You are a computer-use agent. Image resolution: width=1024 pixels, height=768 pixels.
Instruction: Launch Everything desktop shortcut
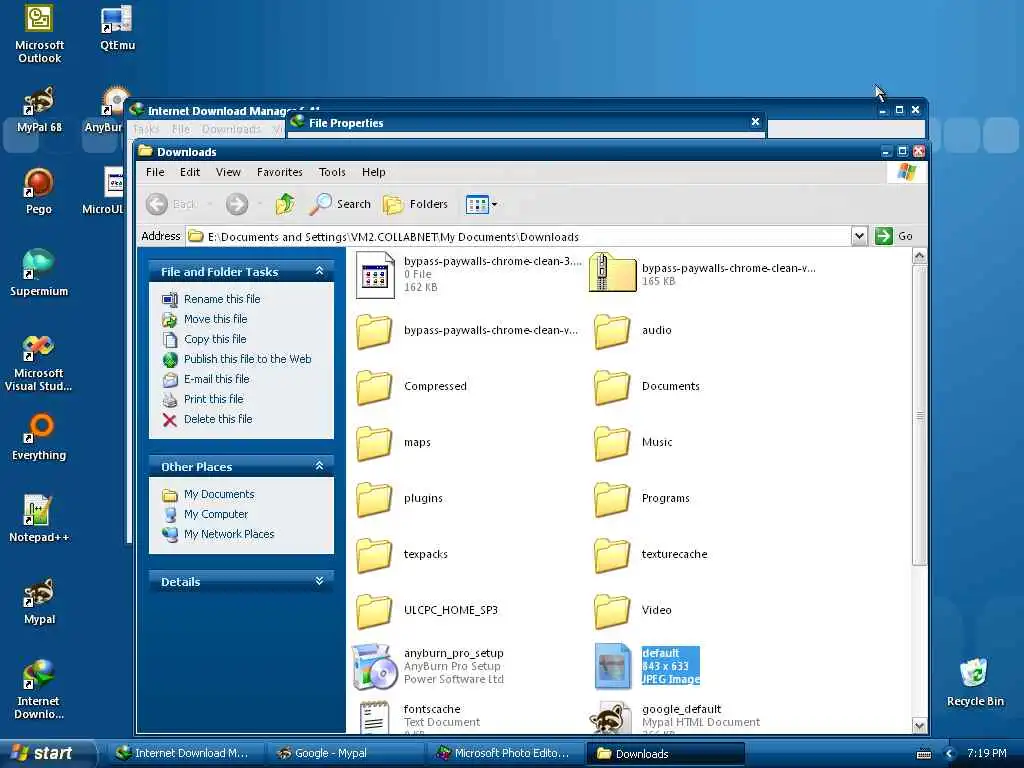coord(39,438)
